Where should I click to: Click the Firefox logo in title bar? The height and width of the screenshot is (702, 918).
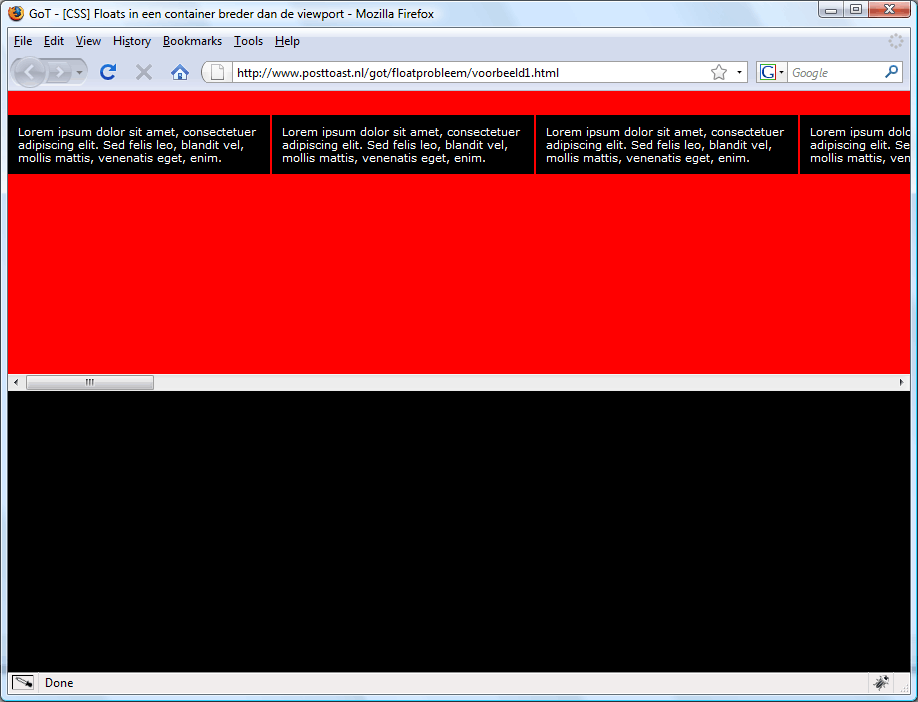pos(16,13)
